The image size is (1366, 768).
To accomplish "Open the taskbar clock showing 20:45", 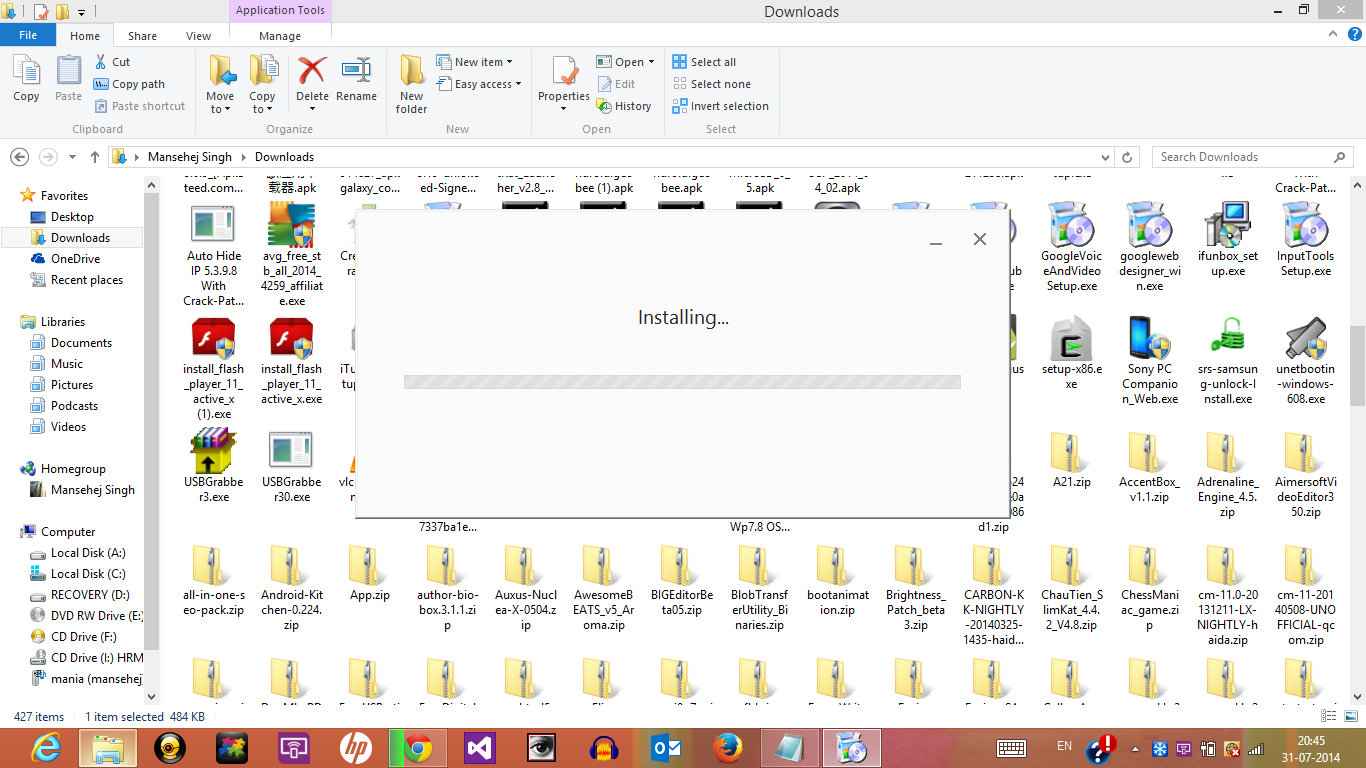I will tap(1311, 748).
